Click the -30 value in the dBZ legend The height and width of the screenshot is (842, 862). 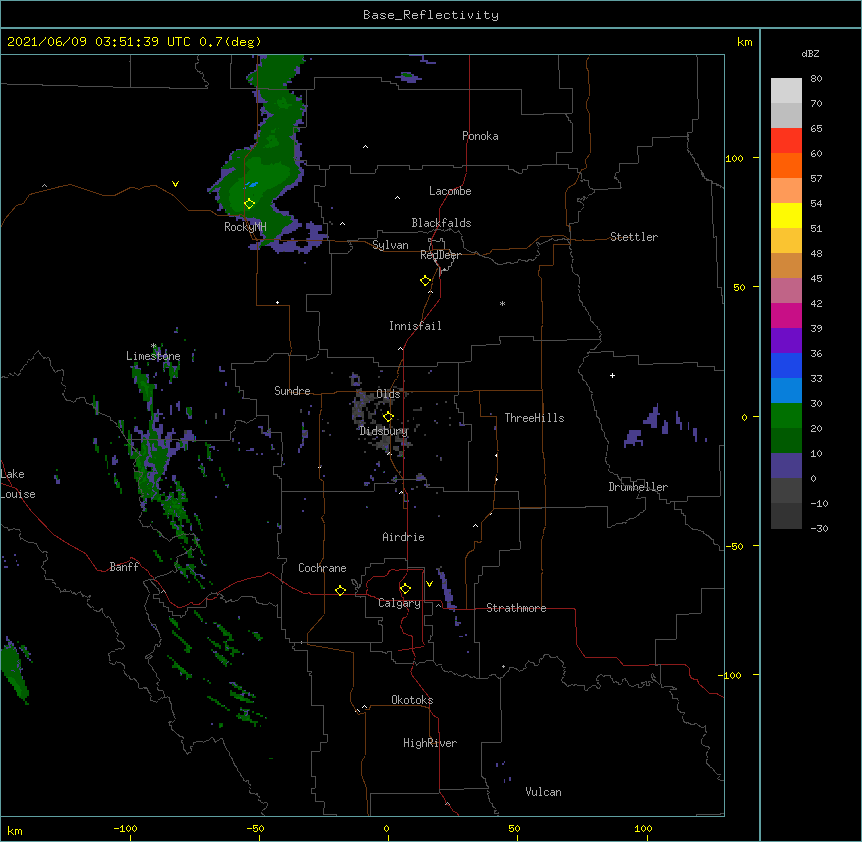[x=819, y=529]
